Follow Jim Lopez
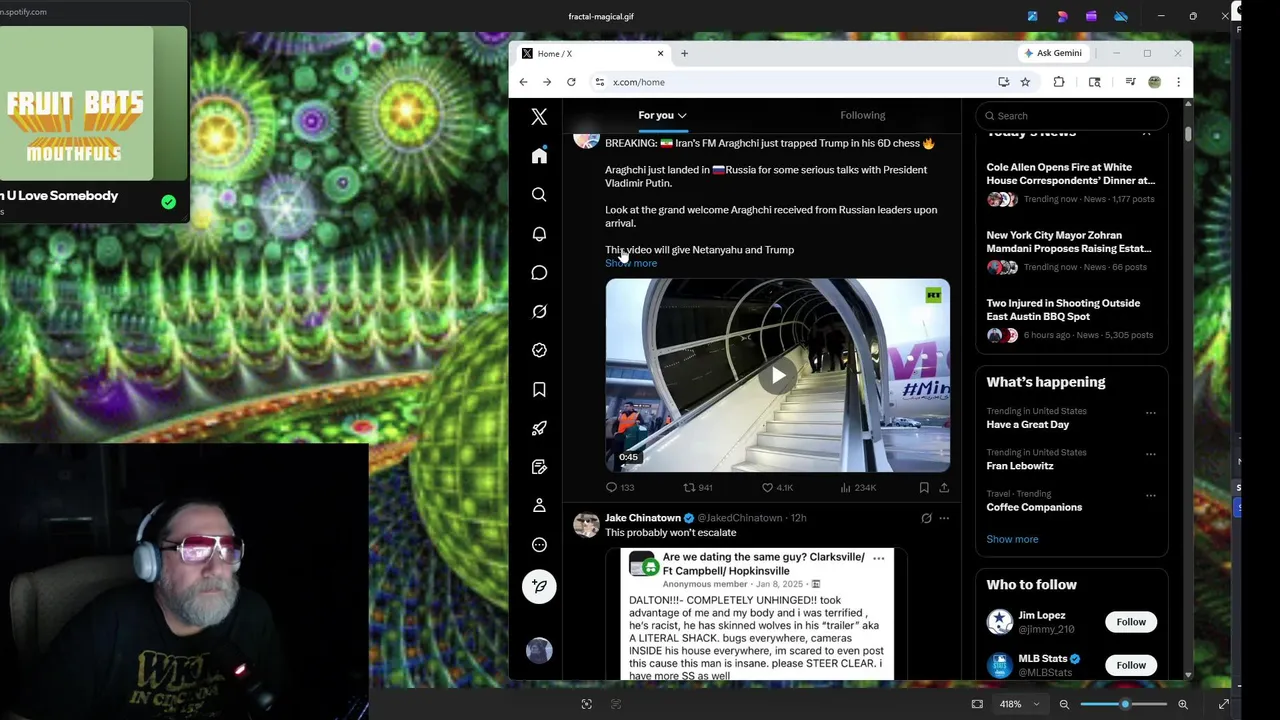 coord(1131,622)
